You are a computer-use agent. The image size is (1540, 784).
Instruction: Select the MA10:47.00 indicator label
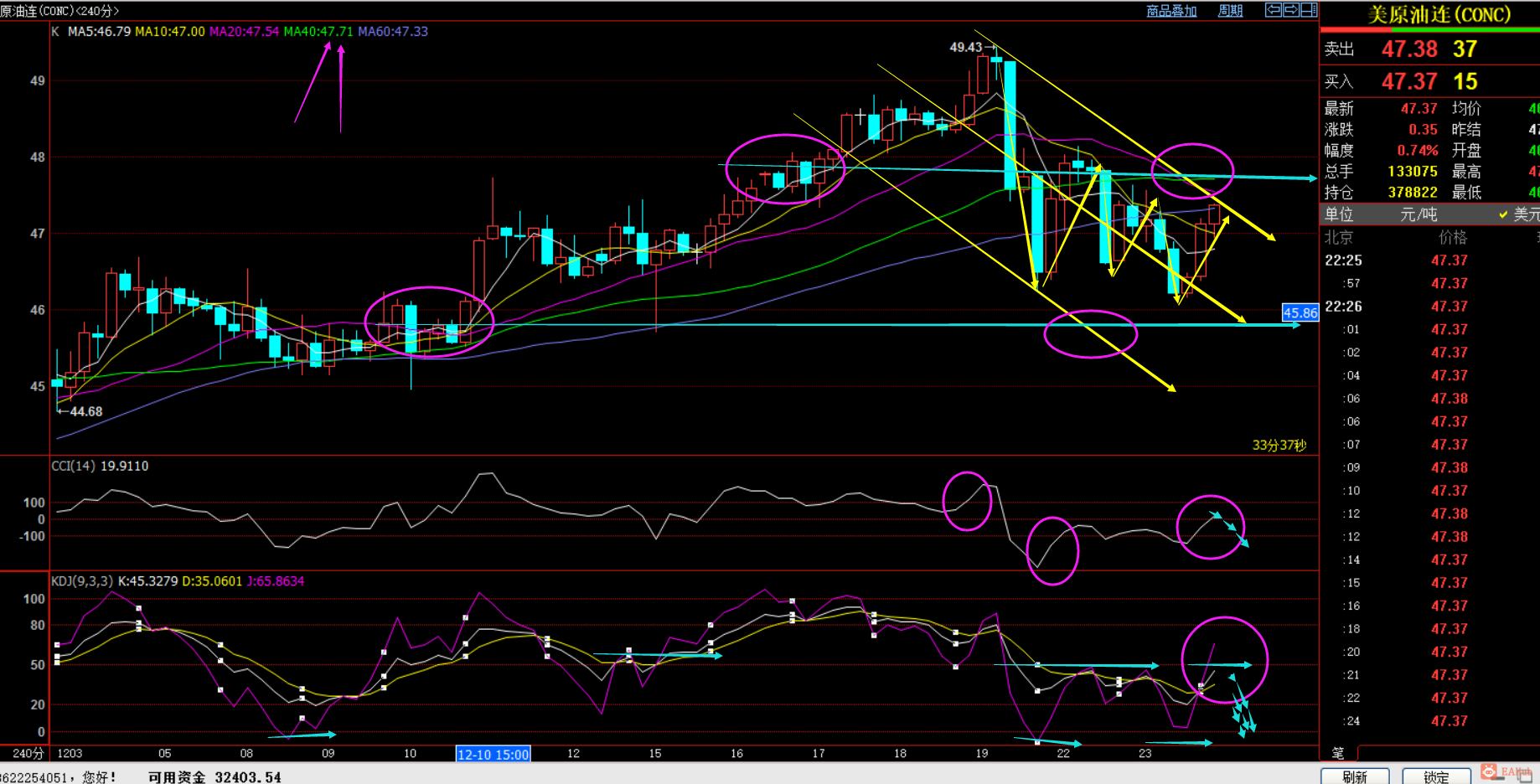click(x=170, y=32)
